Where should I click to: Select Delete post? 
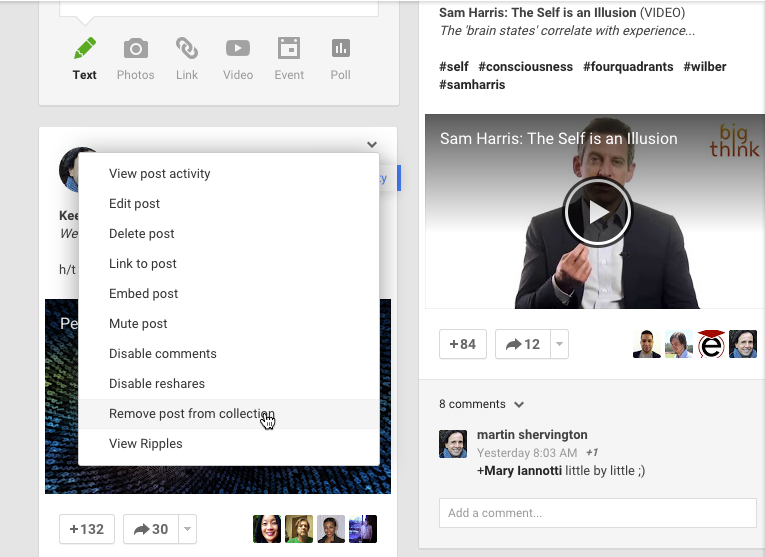tap(229, 234)
